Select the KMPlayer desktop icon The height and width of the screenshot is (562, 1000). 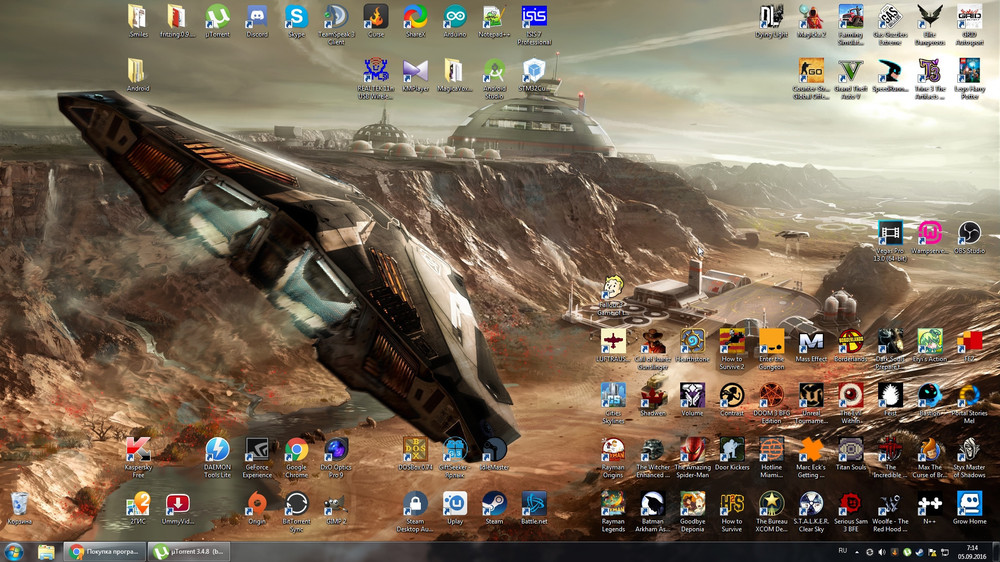(x=415, y=72)
